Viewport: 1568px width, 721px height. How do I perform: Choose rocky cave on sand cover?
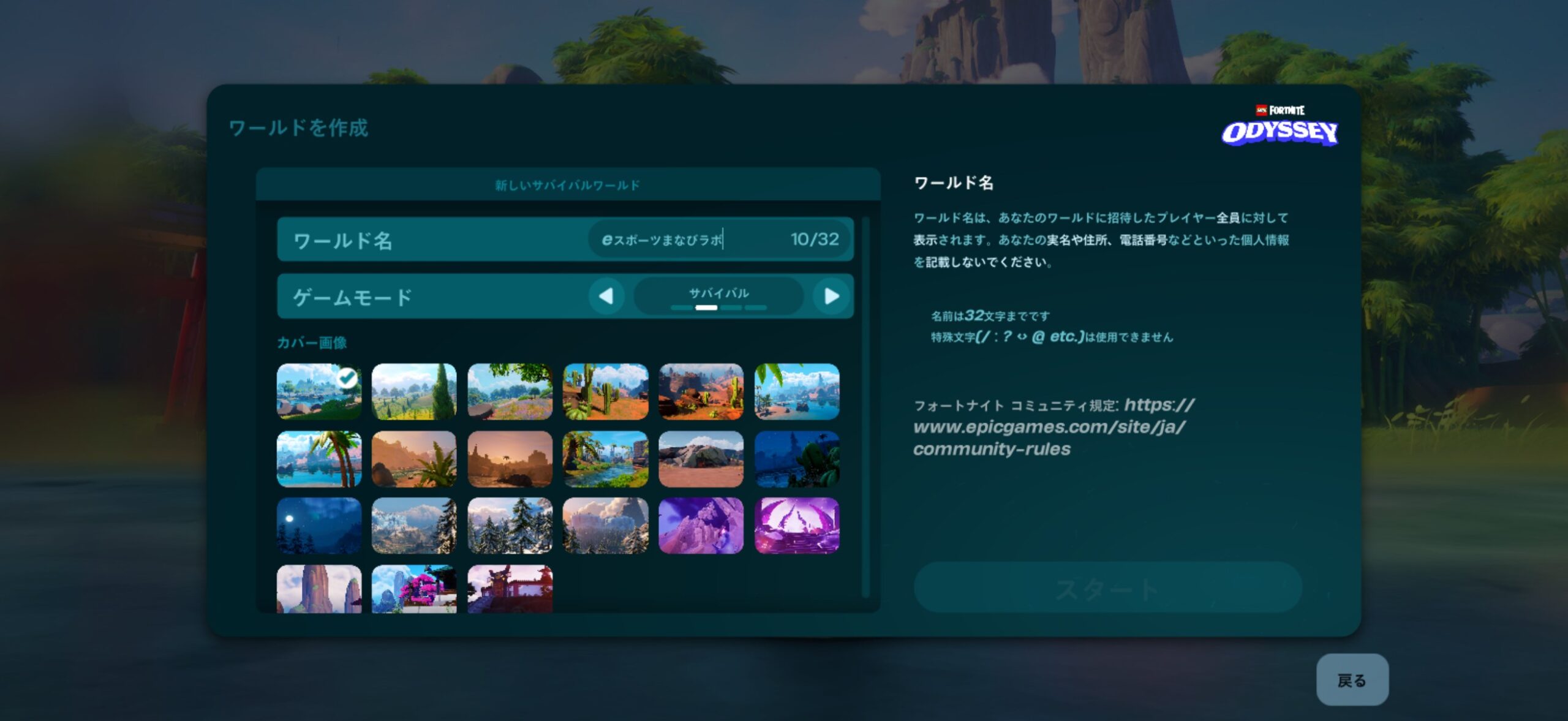[x=701, y=459]
